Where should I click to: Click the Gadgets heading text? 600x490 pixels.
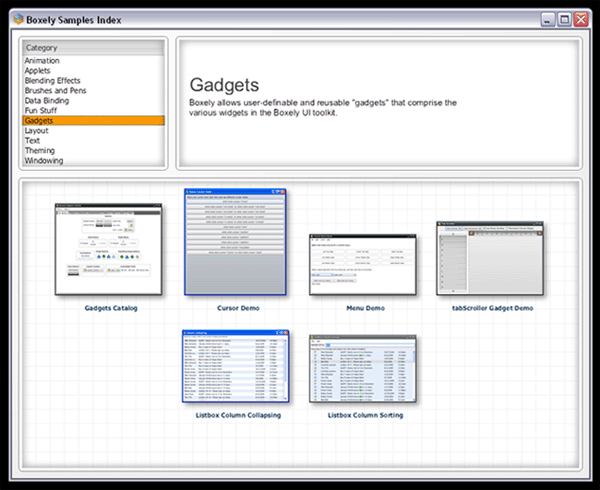click(x=224, y=85)
